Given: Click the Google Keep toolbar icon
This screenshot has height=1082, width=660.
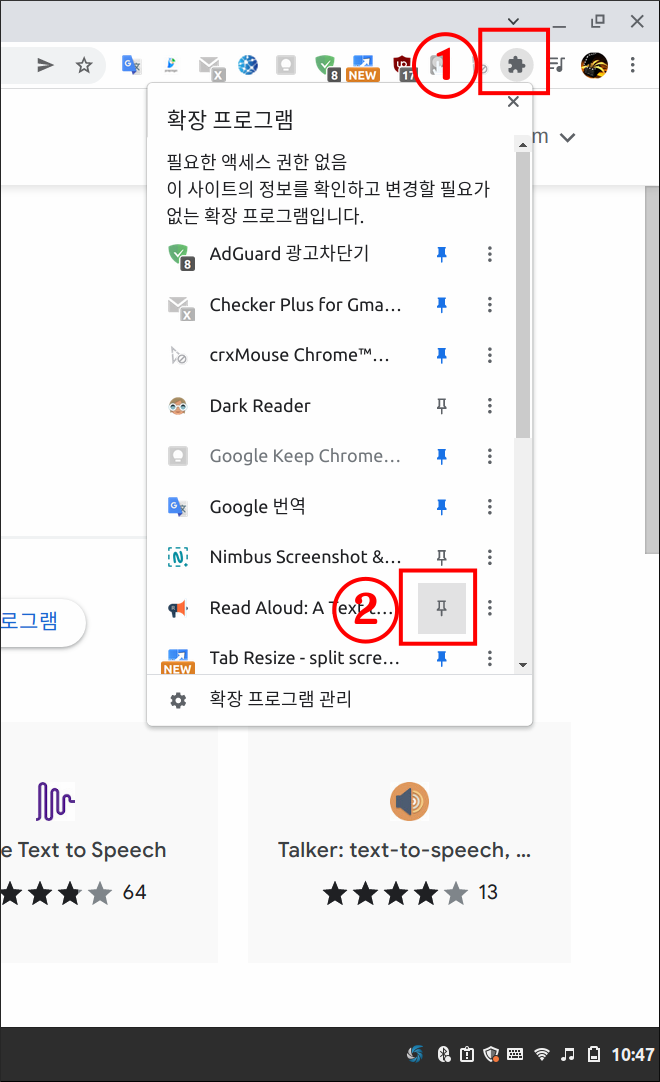Looking at the screenshot, I should click(286, 65).
